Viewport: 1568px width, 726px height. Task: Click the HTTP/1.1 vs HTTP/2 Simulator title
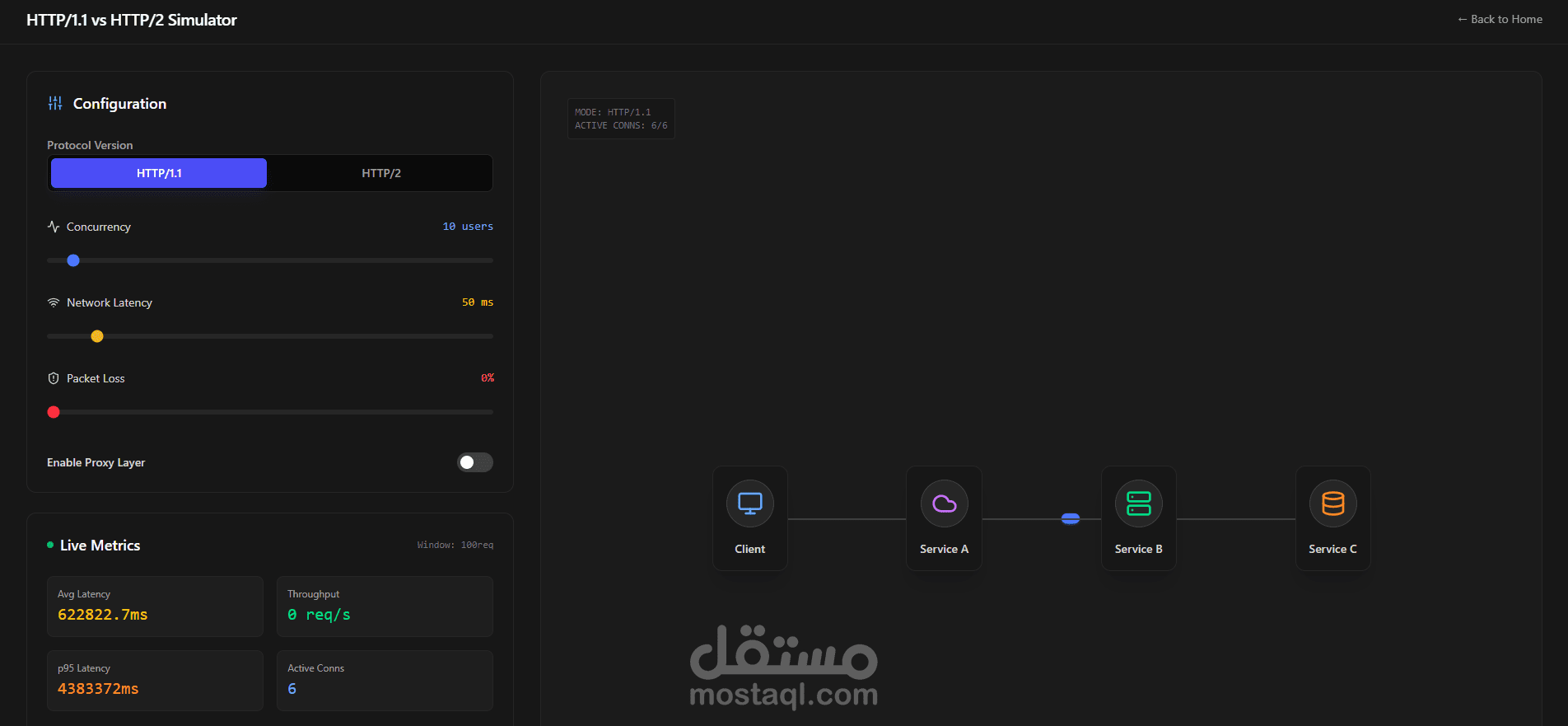click(x=132, y=20)
